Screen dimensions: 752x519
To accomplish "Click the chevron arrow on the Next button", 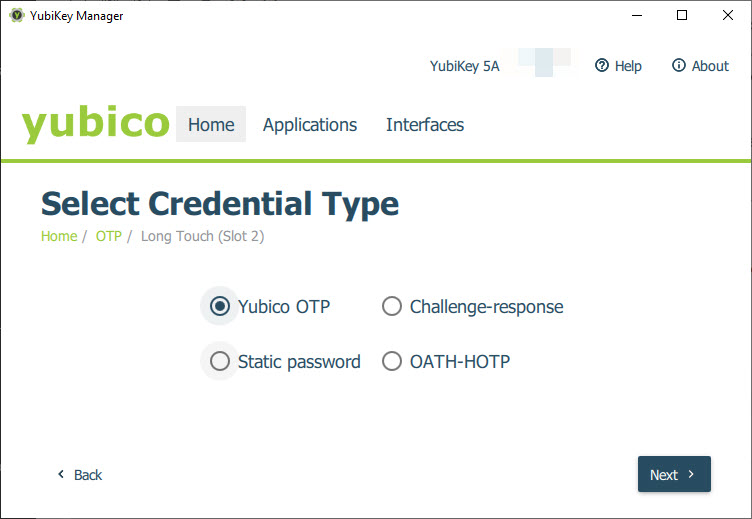I will point(691,474).
